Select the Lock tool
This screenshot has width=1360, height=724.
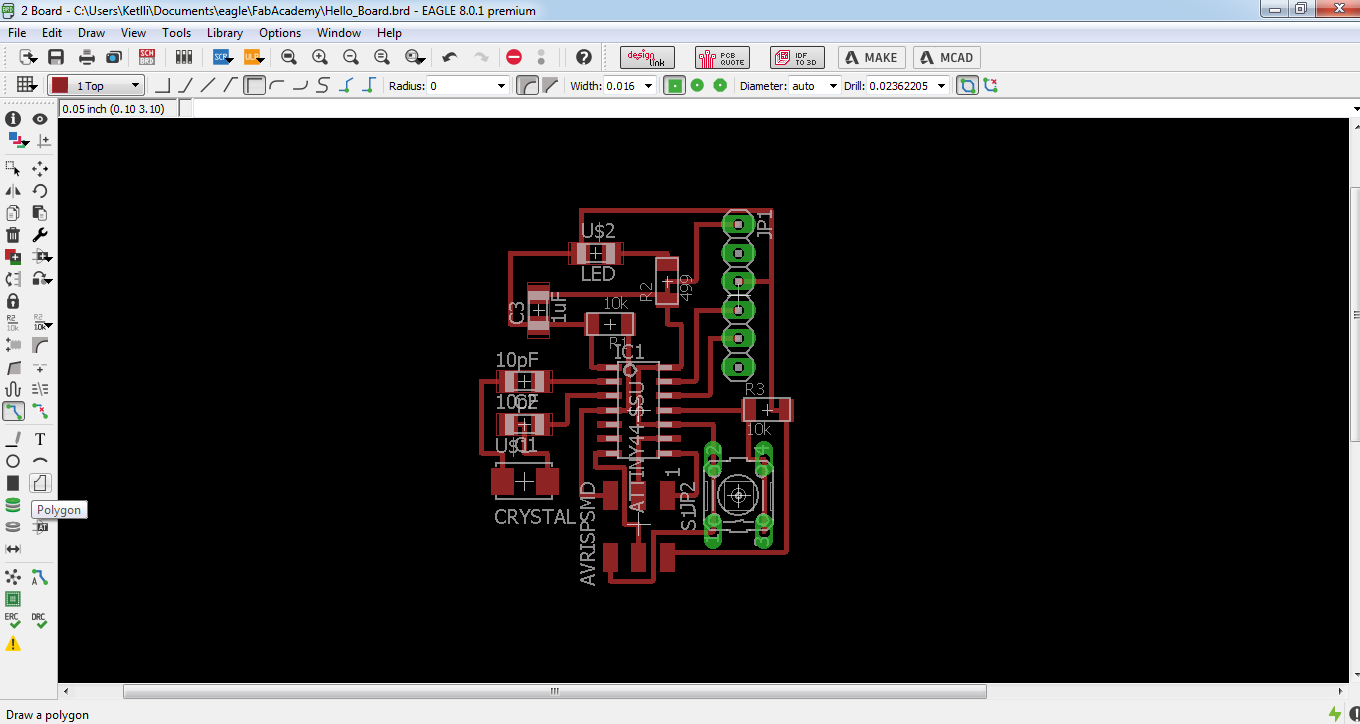[x=13, y=300]
